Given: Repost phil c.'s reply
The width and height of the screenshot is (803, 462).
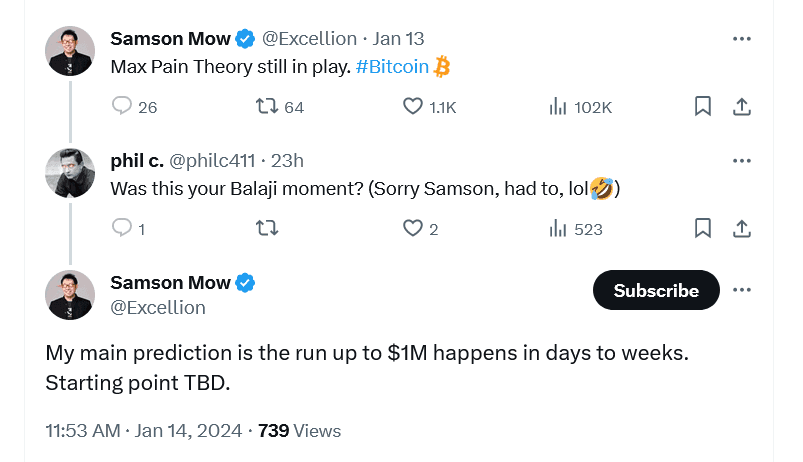Looking at the screenshot, I should click(x=268, y=229).
